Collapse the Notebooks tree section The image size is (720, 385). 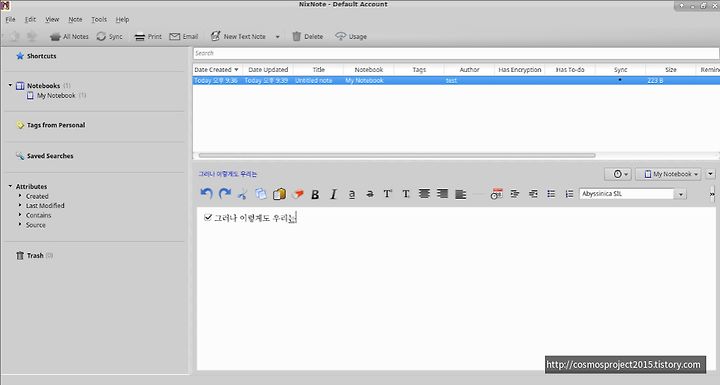pos(10,85)
